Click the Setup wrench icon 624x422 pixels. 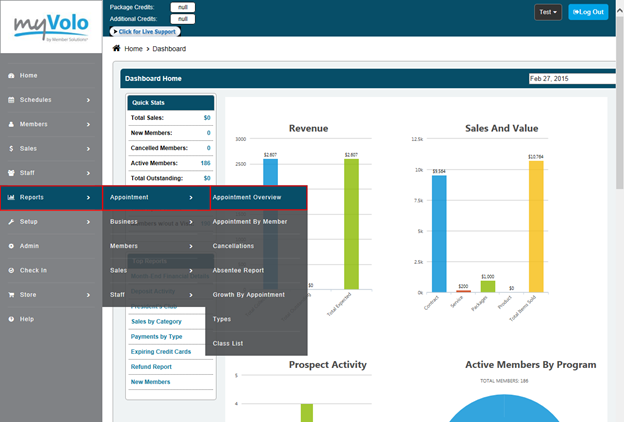pos(11,221)
